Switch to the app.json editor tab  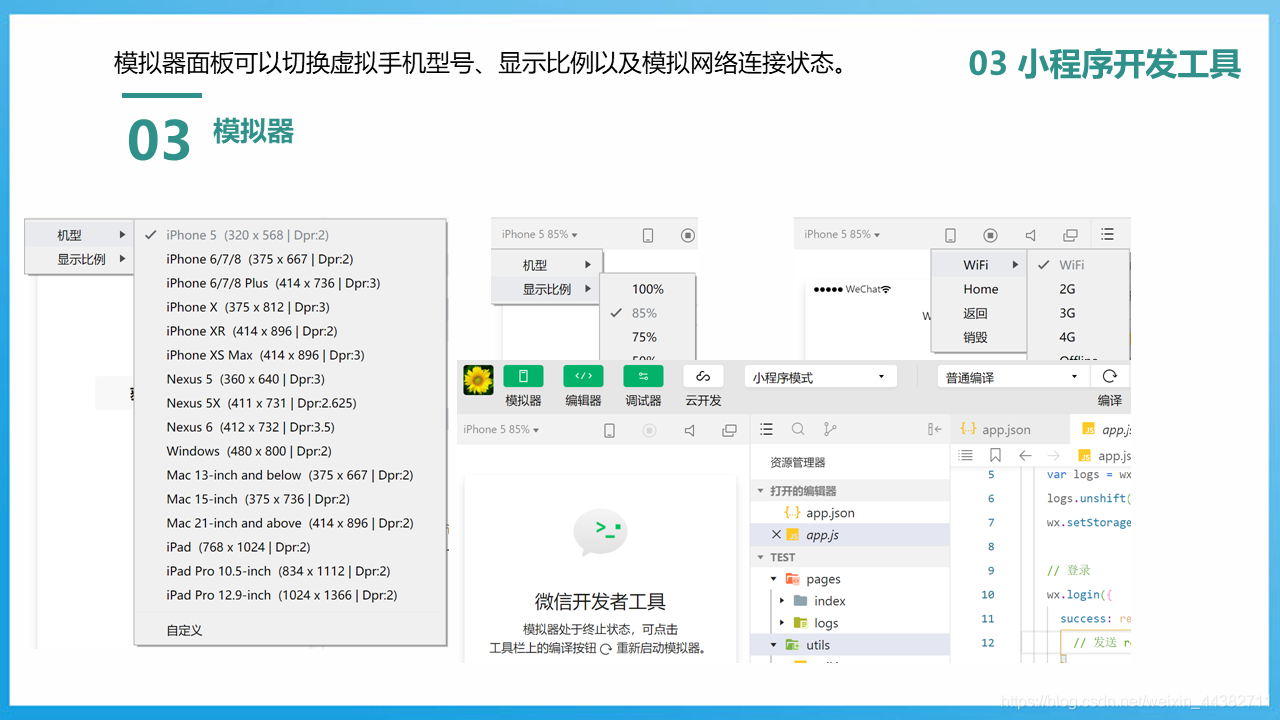coord(1009,429)
